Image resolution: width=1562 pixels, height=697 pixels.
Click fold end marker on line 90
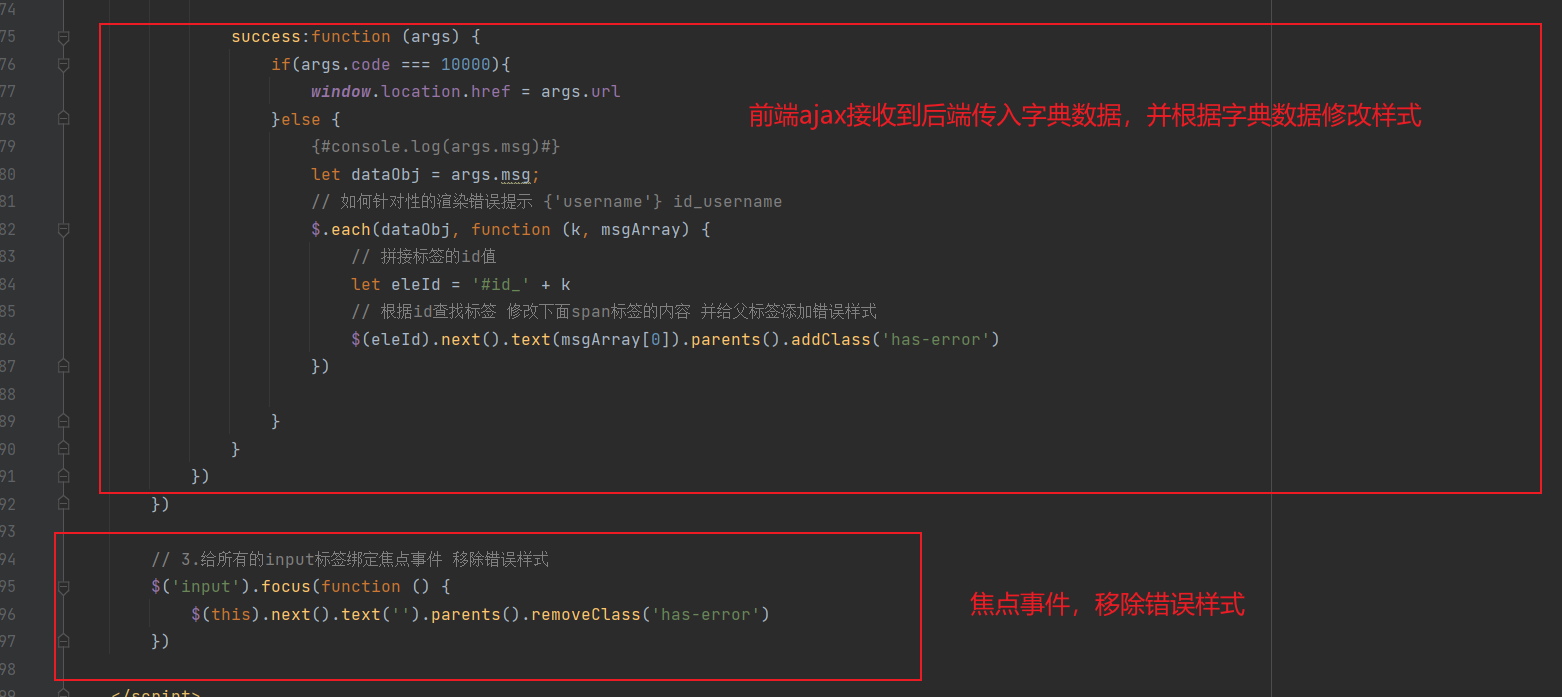pos(64,449)
